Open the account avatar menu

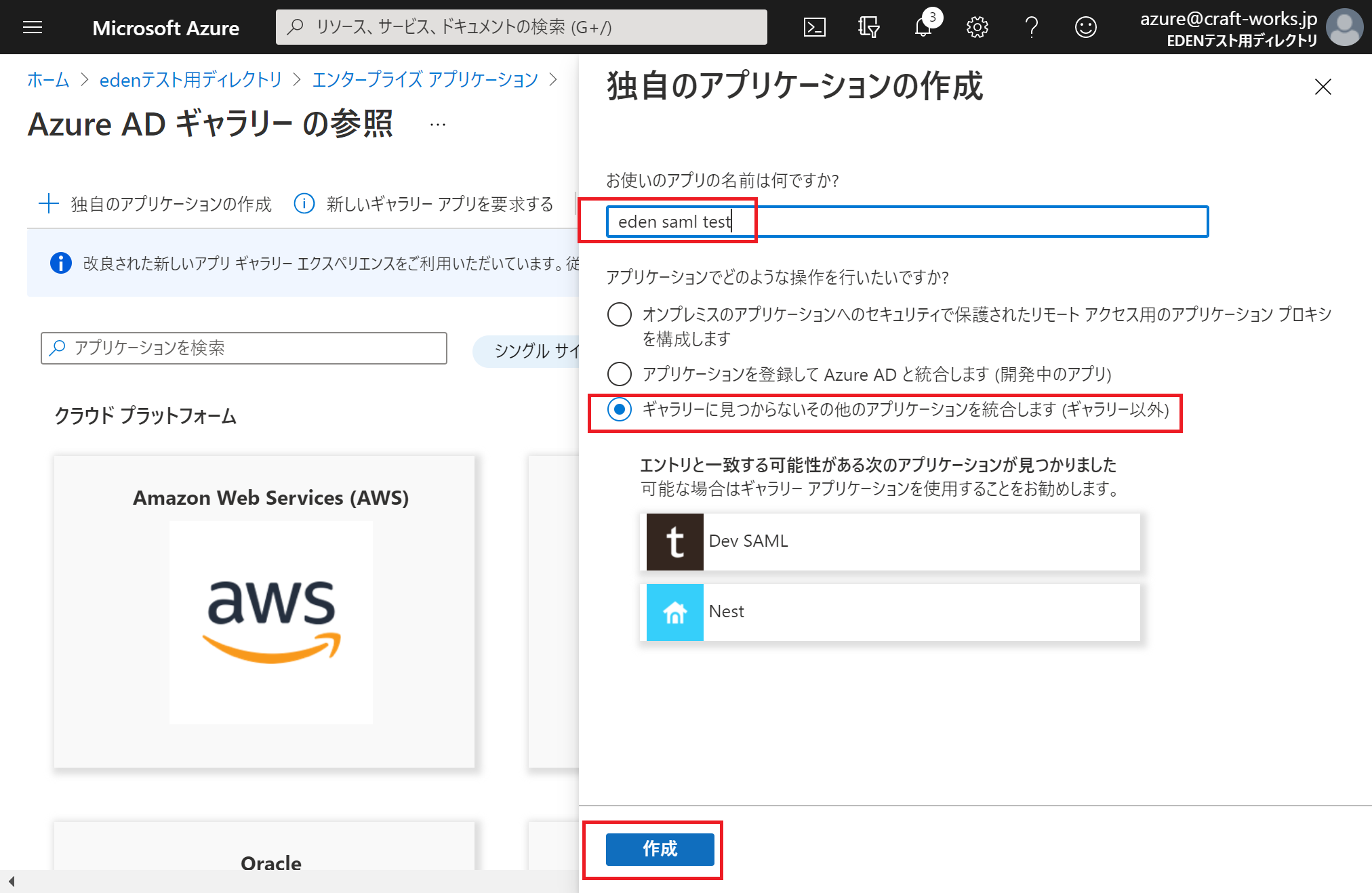click(1344, 27)
